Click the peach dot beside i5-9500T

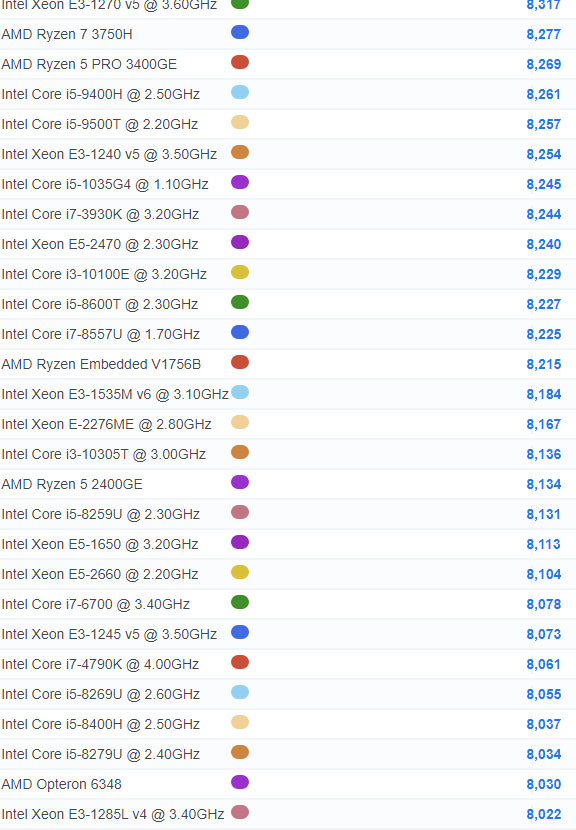(240, 122)
